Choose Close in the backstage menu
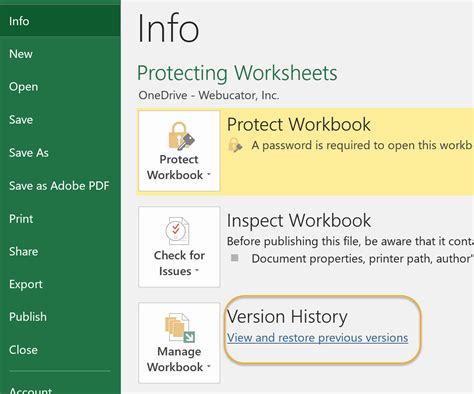 [x=60, y=350]
